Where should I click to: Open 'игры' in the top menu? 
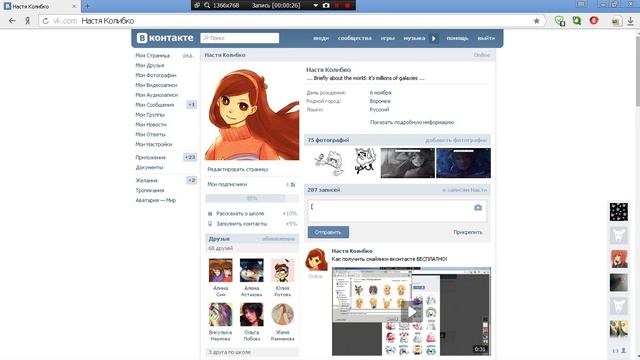pos(387,38)
